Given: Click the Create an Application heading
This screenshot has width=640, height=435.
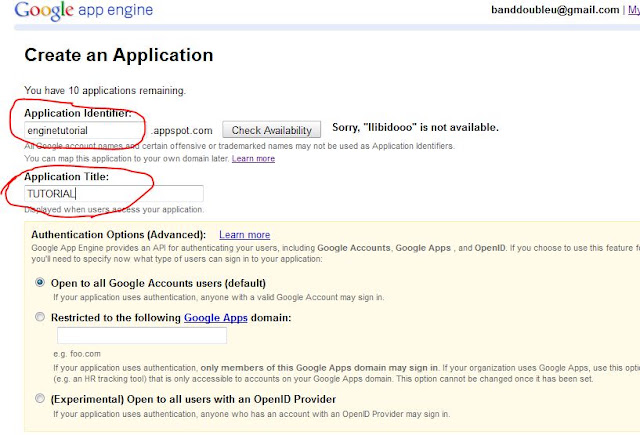Looking at the screenshot, I should (119, 55).
